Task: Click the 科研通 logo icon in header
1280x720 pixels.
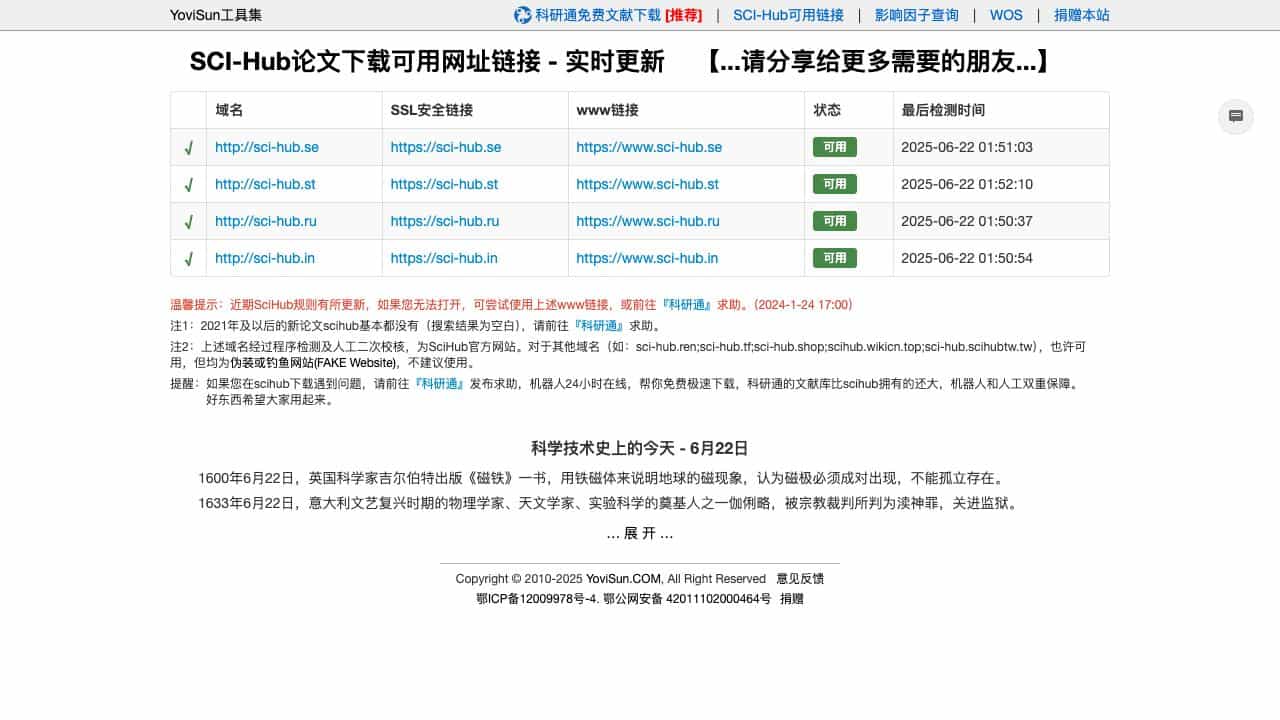Action: point(523,15)
